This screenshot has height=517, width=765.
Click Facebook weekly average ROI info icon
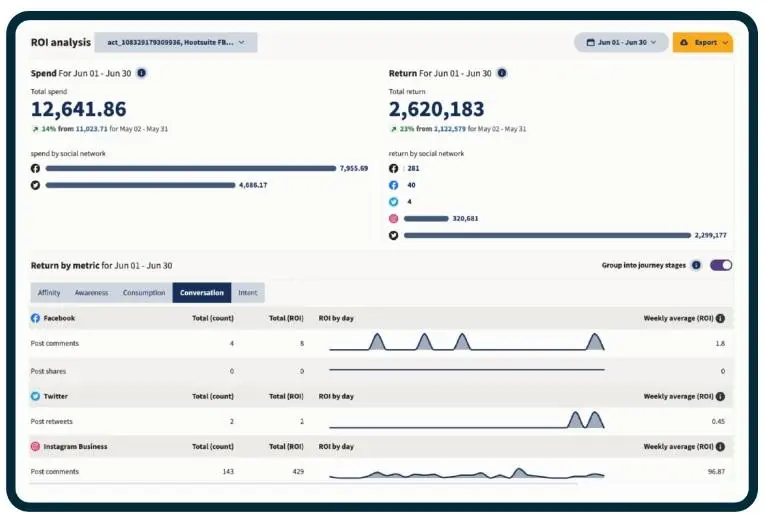720,318
